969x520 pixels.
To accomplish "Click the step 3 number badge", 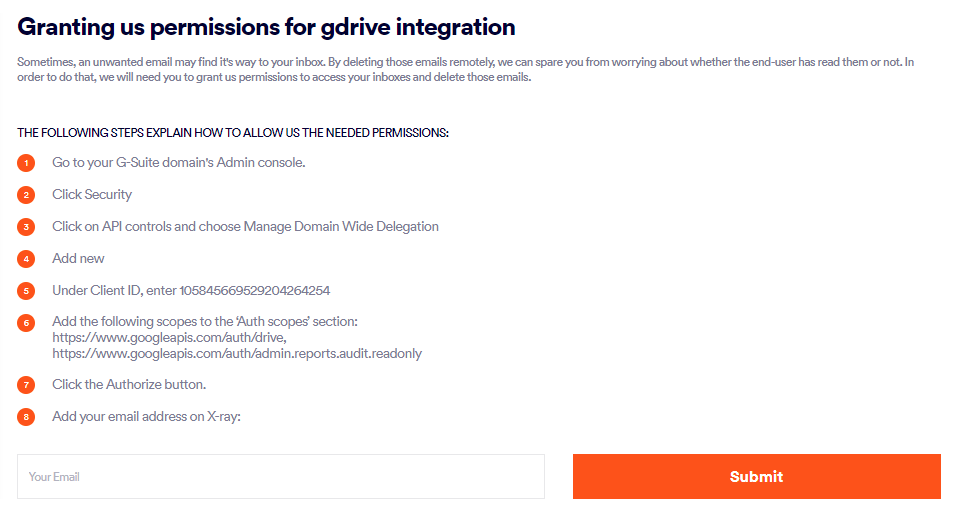I will pos(26,227).
